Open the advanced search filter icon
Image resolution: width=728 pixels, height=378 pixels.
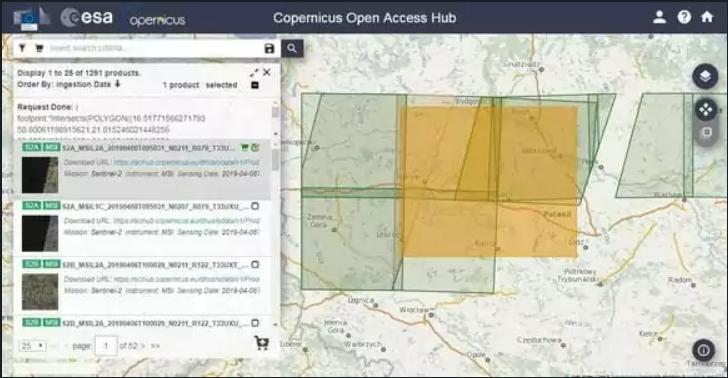click(x=22, y=48)
